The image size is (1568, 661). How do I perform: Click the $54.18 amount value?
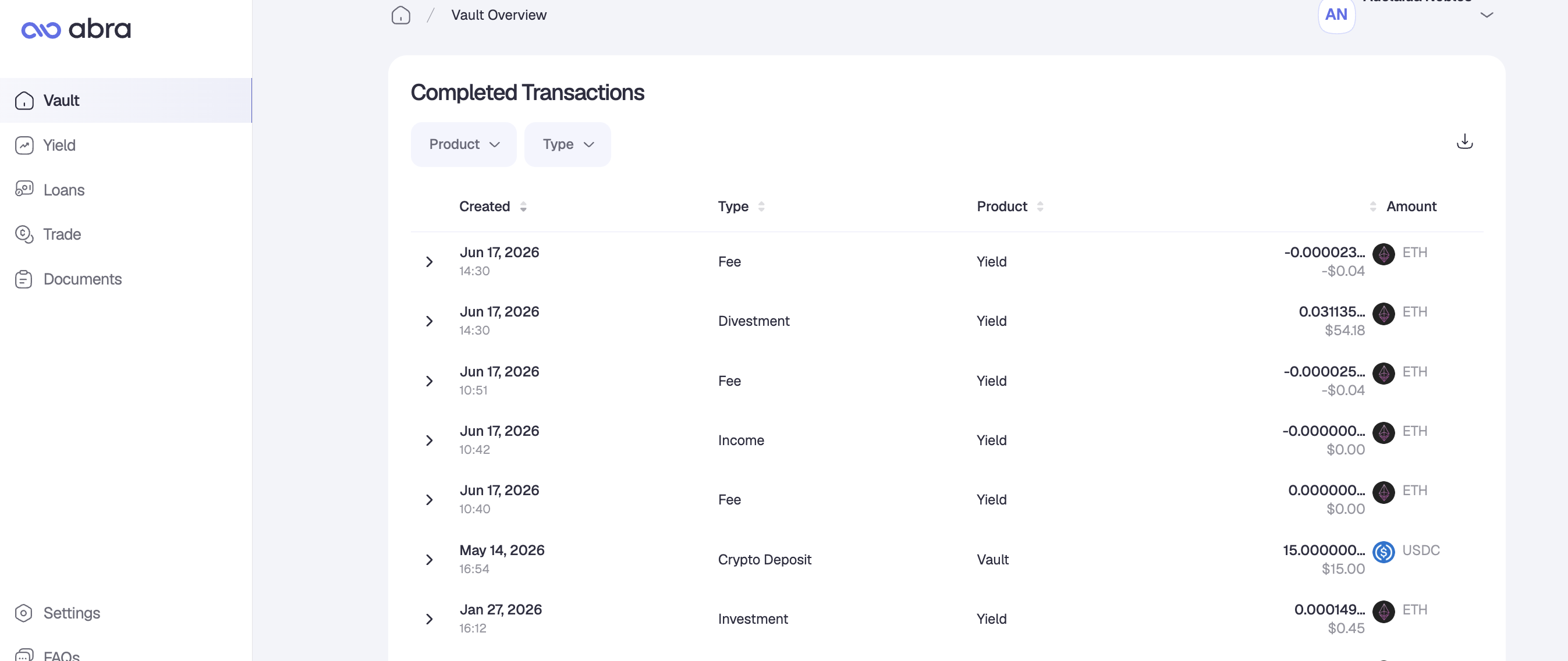point(1344,330)
